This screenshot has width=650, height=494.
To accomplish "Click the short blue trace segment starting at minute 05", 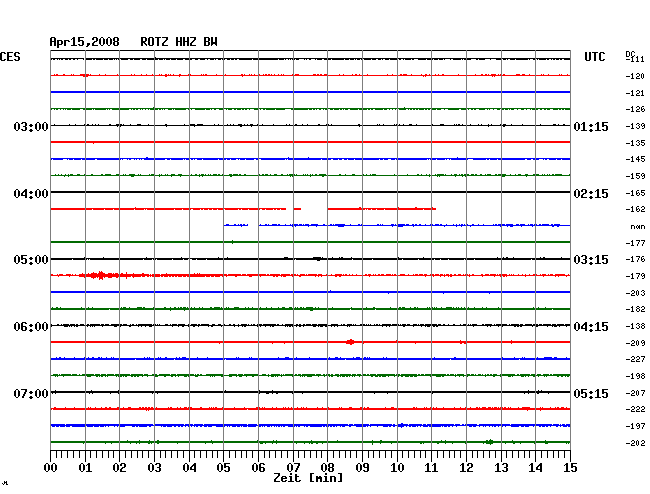I will (236, 225).
